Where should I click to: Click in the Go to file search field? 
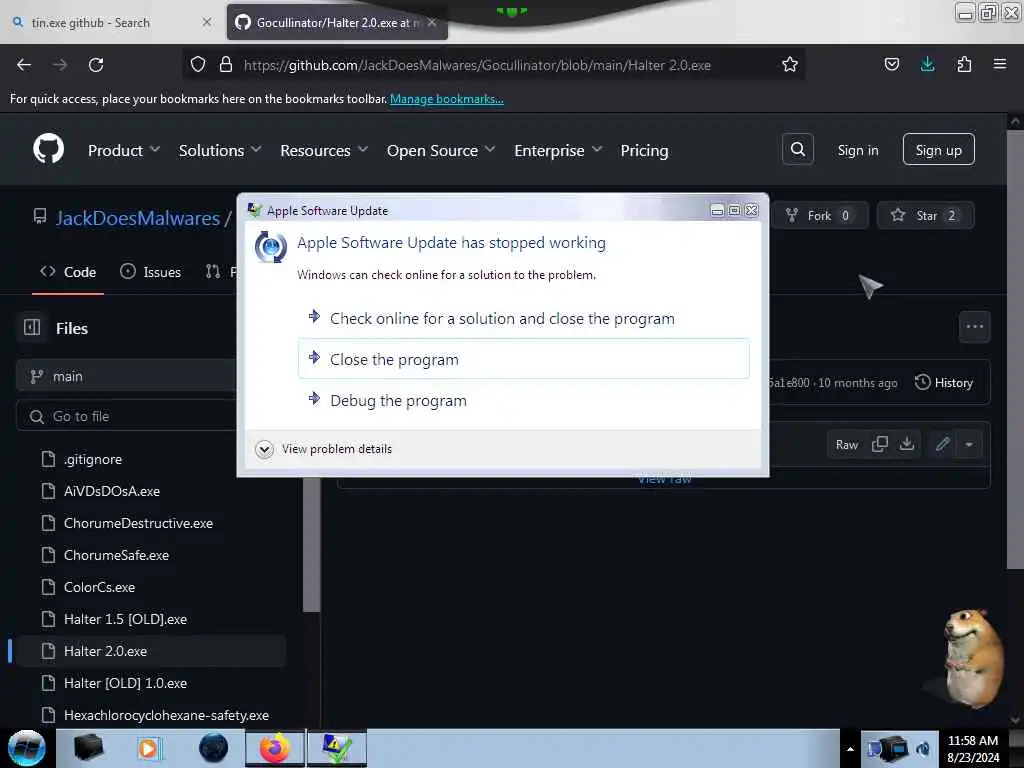point(127,416)
